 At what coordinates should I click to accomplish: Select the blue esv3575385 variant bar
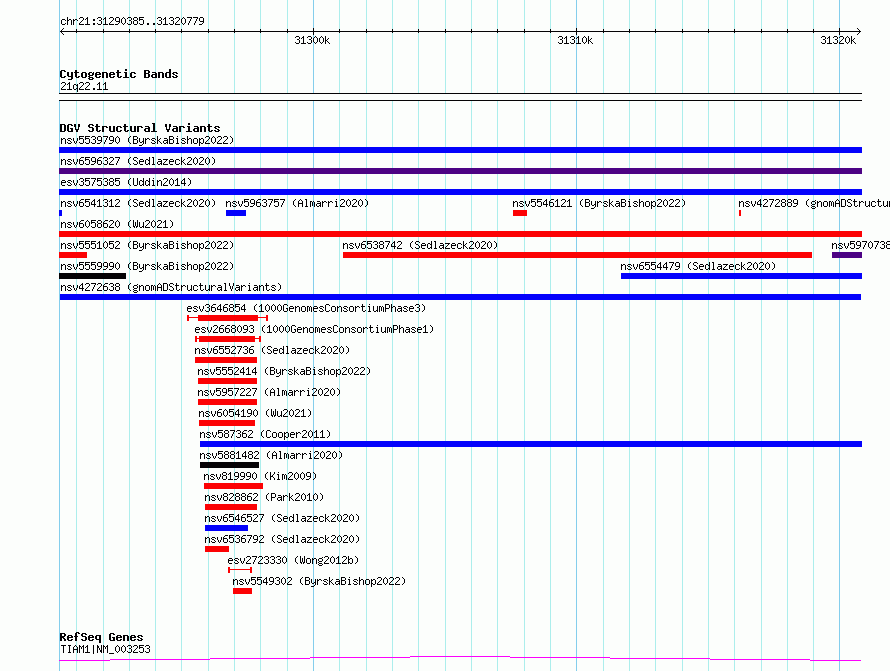tap(460, 192)
